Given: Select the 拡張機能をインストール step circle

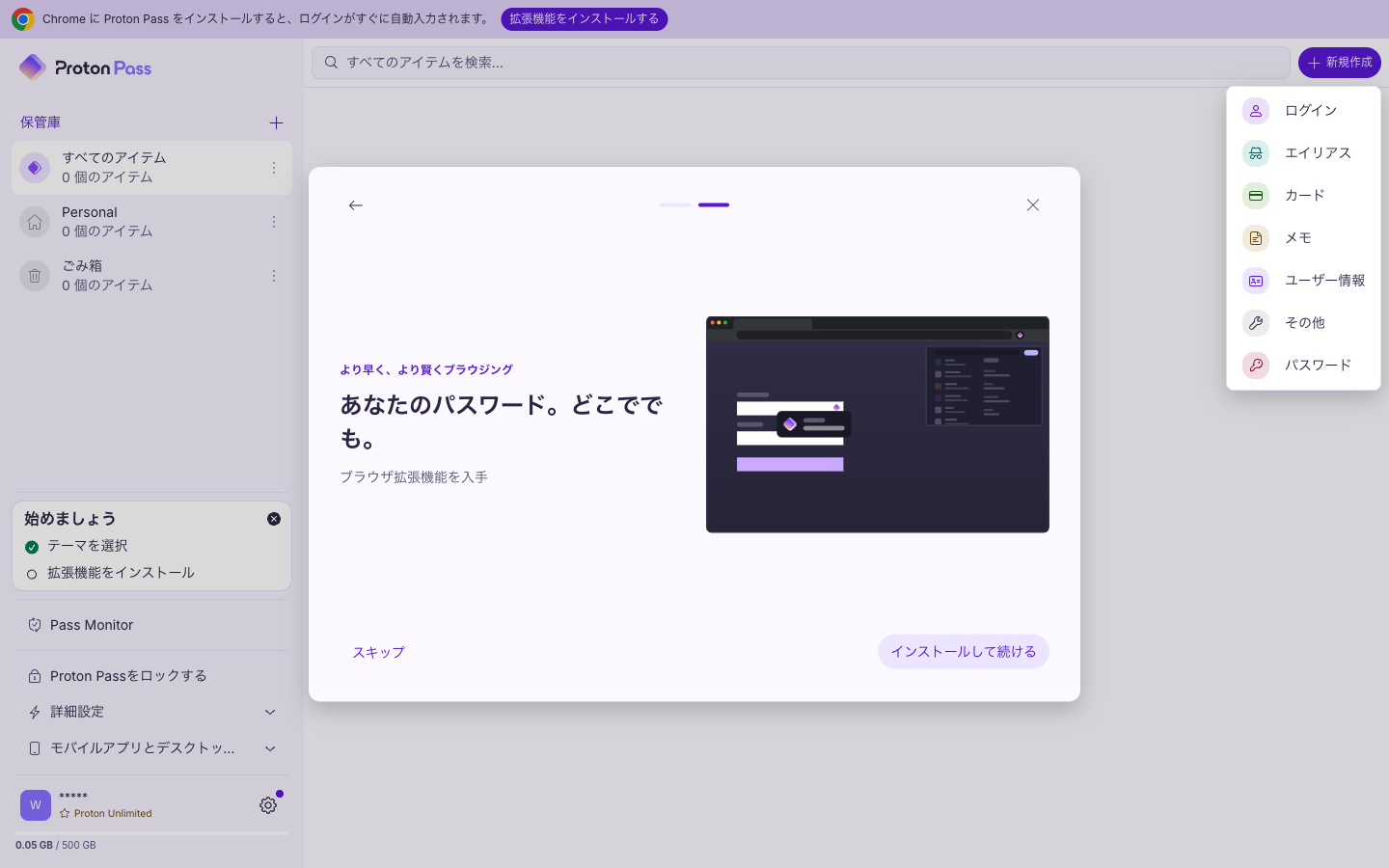Looking at the screenshot, I should tap(32, 574).
